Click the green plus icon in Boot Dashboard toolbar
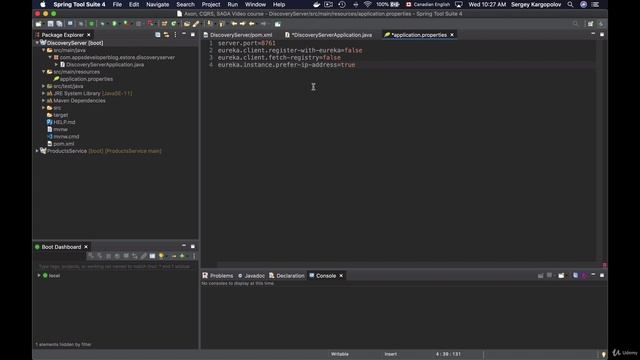The height and width of the screenshot is (360, 640). [182, 256]
